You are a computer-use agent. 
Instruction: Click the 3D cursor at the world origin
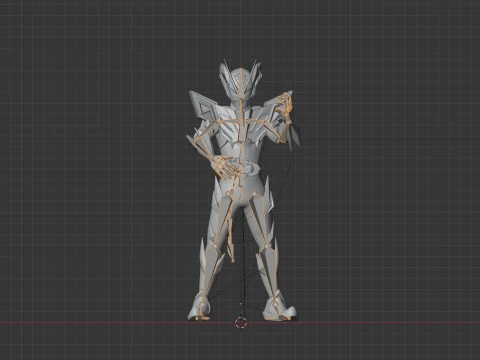click(241, 323)
